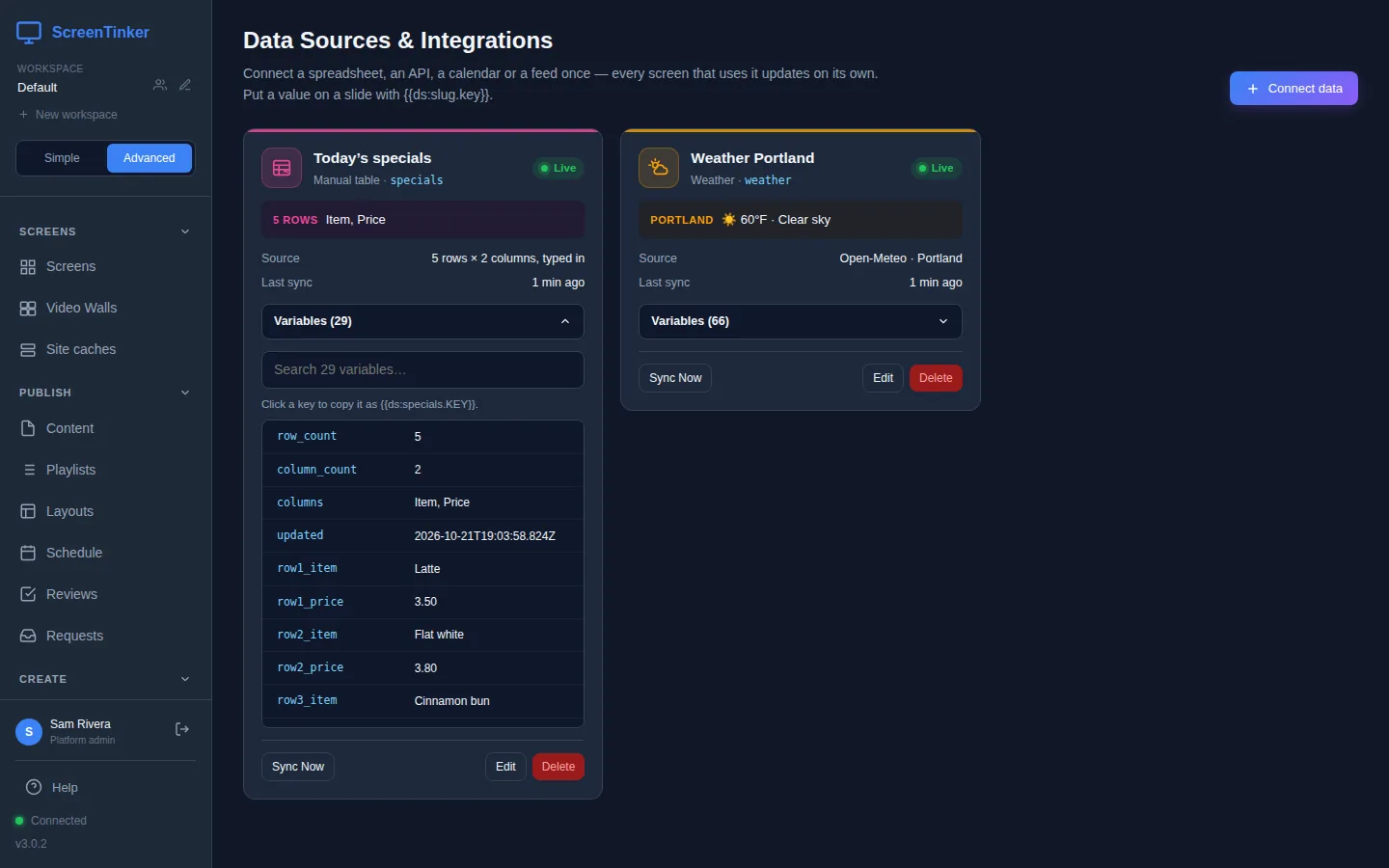Delete the Today's specials data source
Screen dimensions: 1389x868
(558, 767)
